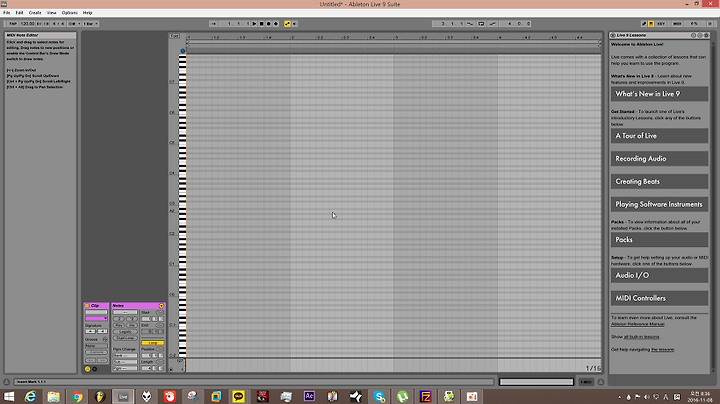Click the lessons previous page arrow icon

693,35
